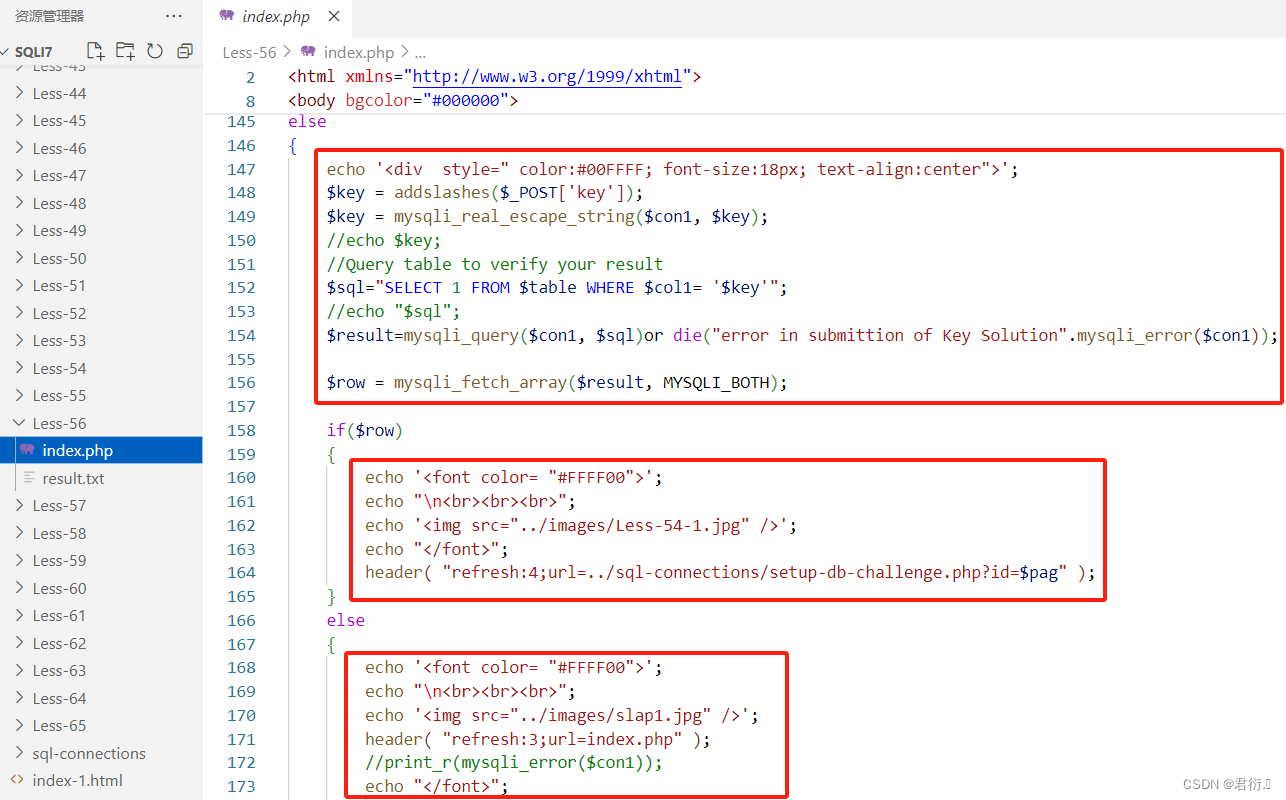Open the Less-52 folder
This screenshot has width=1286, height=800.
click(101, 313)
